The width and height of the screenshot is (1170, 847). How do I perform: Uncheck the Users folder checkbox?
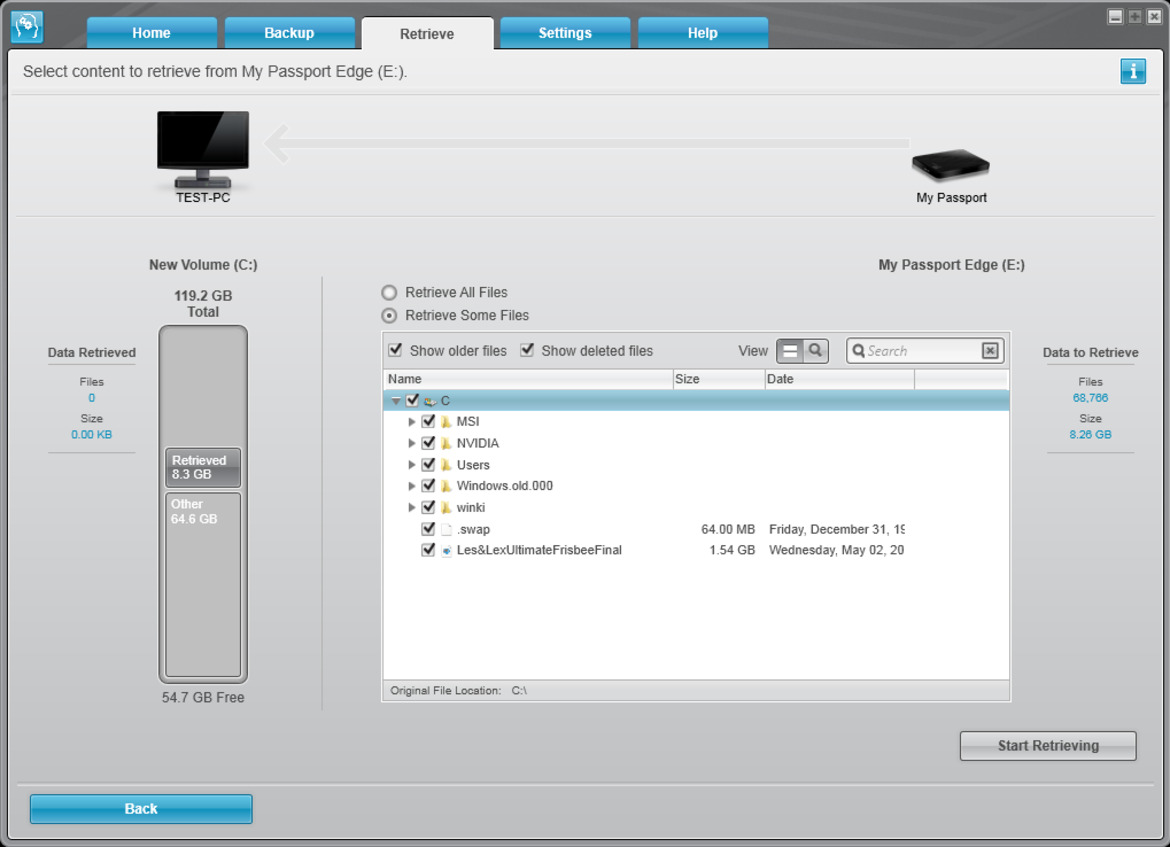click(428, 465)
